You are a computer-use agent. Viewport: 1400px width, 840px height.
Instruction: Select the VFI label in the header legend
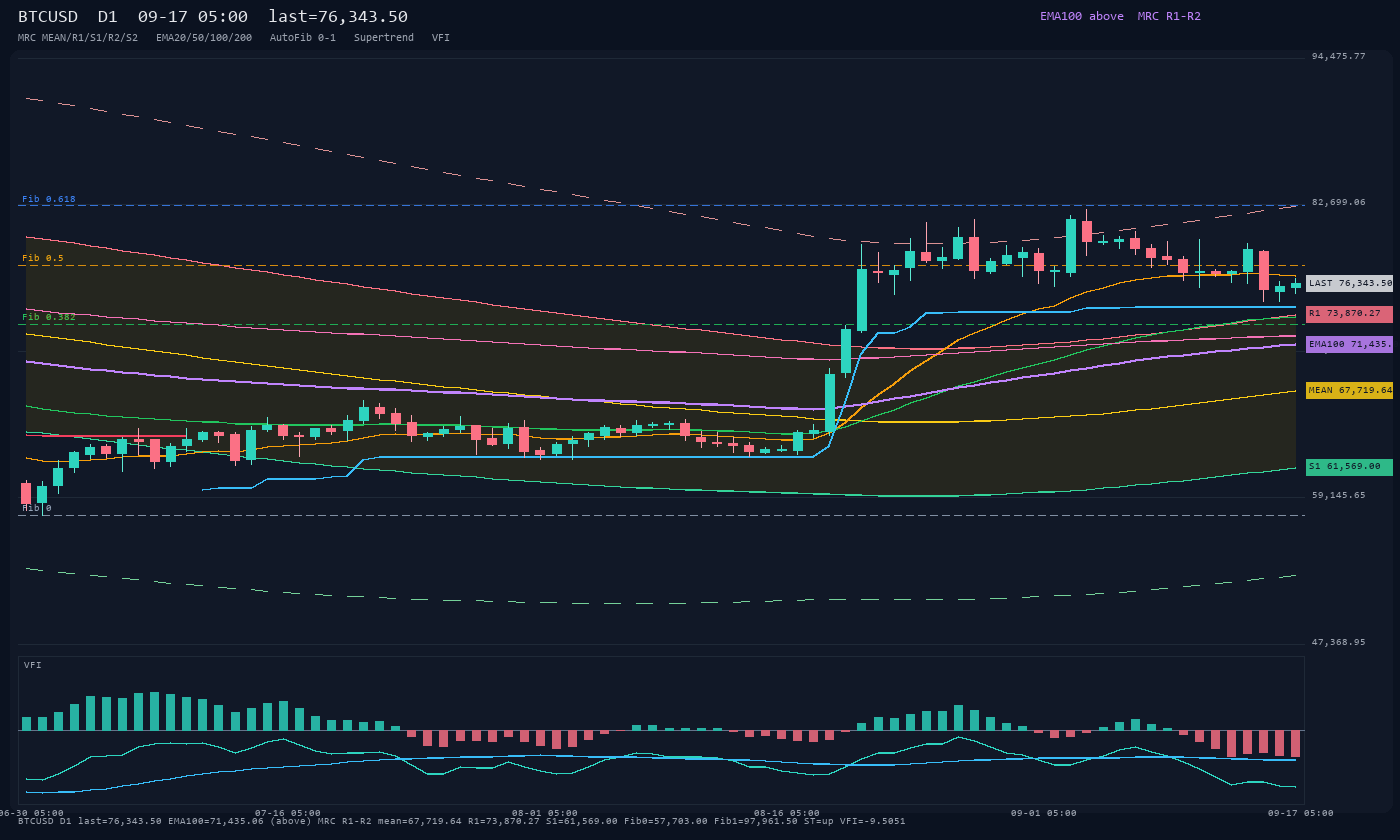pos(441,38)
